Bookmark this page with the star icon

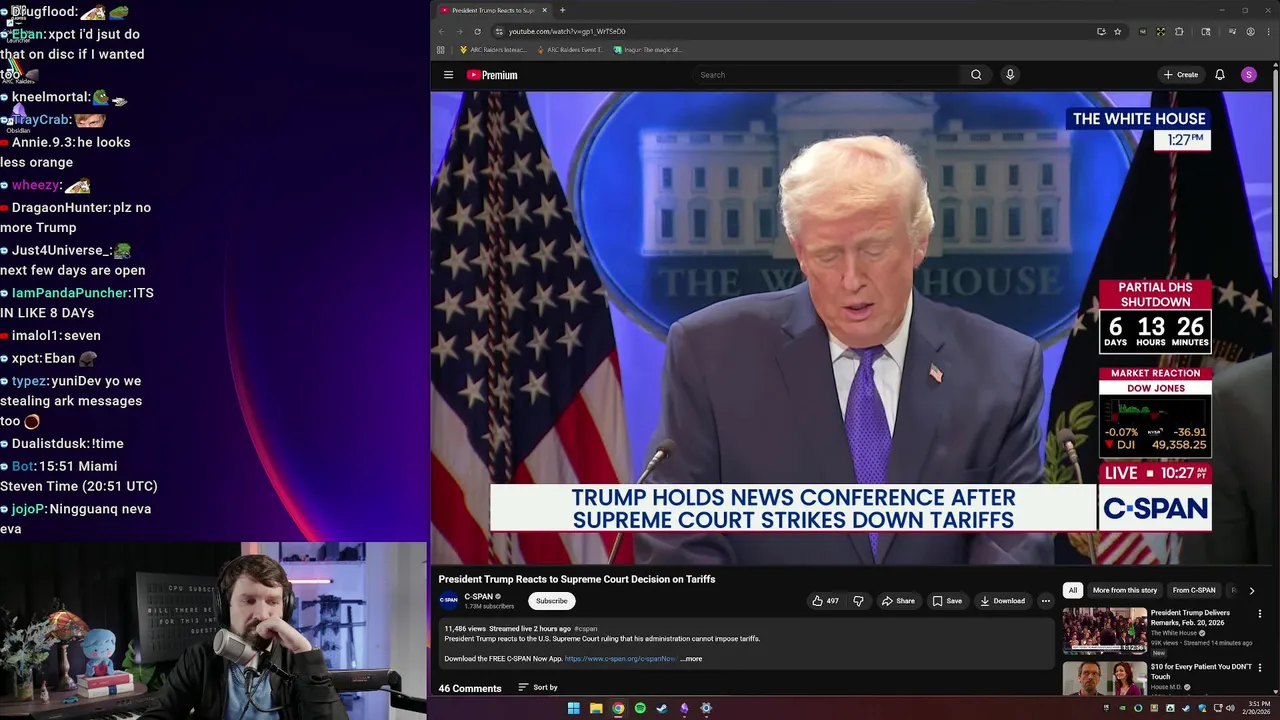click(1118, 31)
